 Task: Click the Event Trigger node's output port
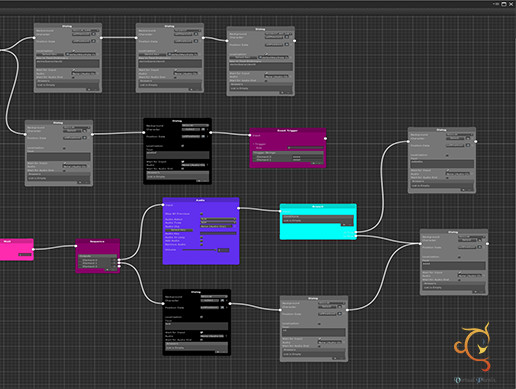click(325, 138)
